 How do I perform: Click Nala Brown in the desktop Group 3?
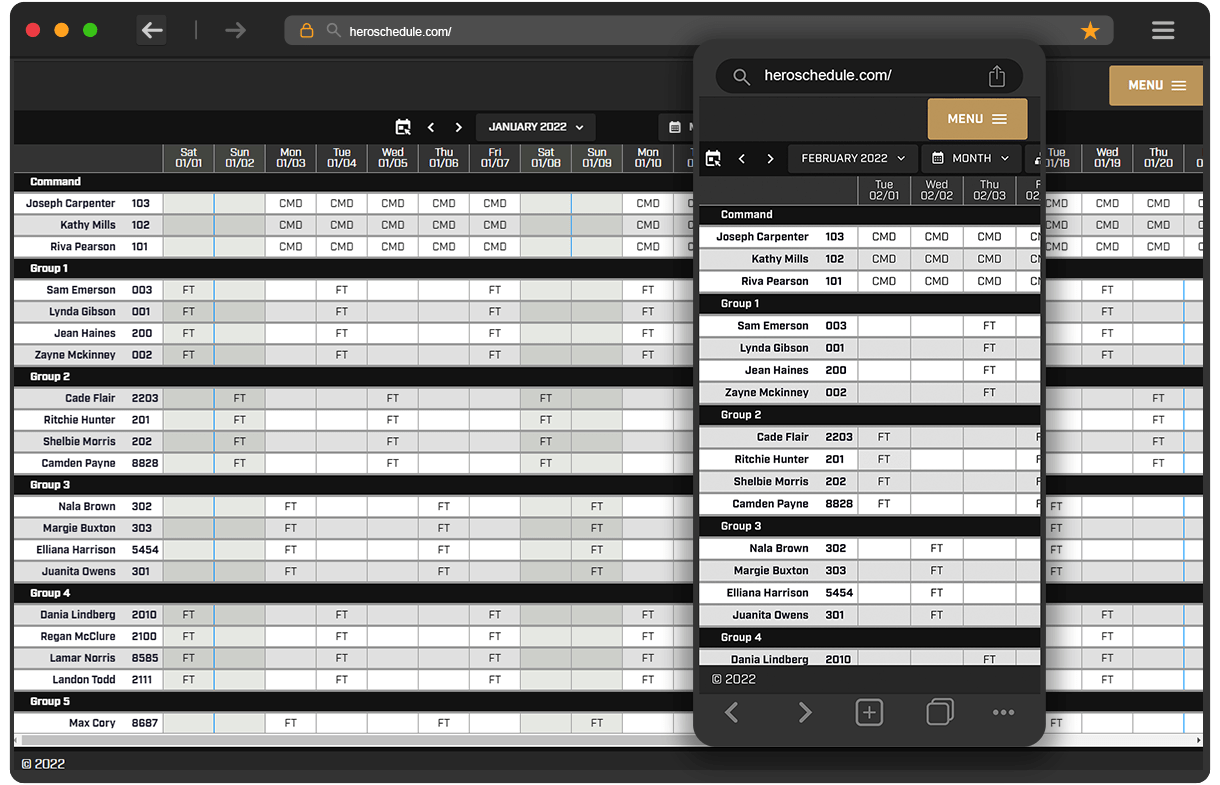coord(87,506)
